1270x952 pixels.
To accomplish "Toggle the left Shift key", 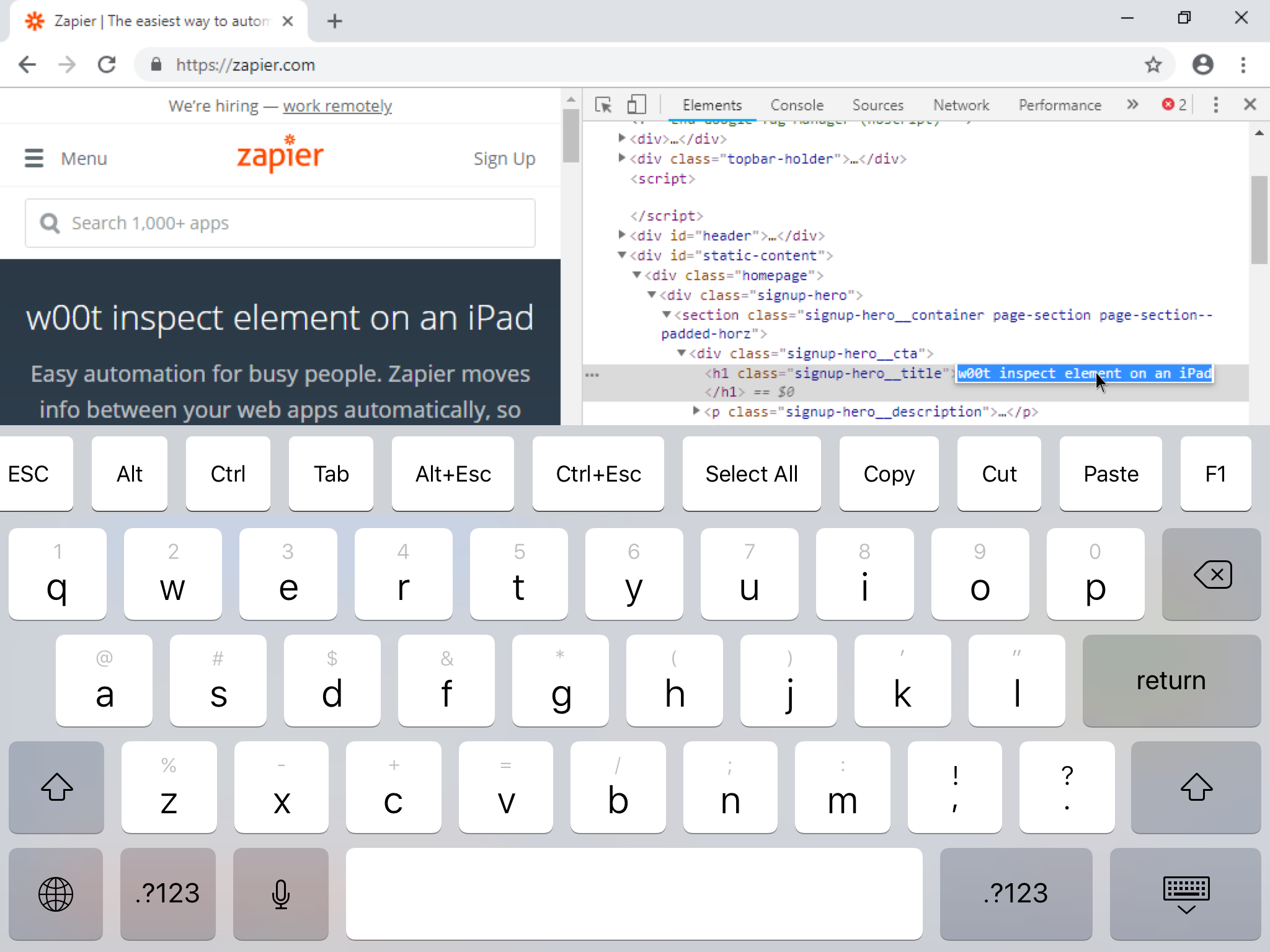I will click(56, 787).
